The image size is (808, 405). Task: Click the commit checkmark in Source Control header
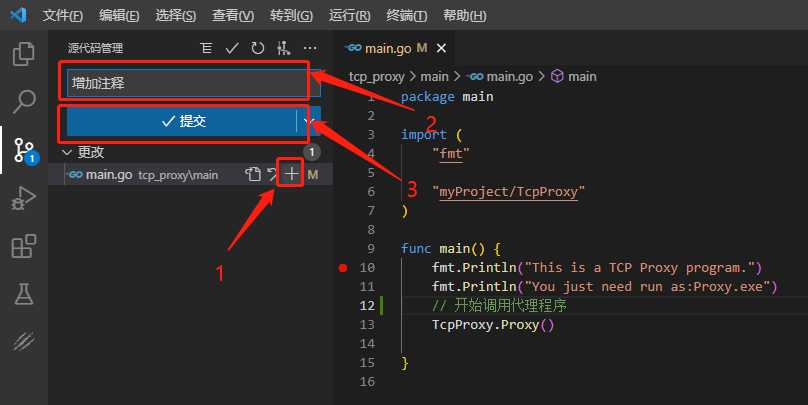[232, 48]
